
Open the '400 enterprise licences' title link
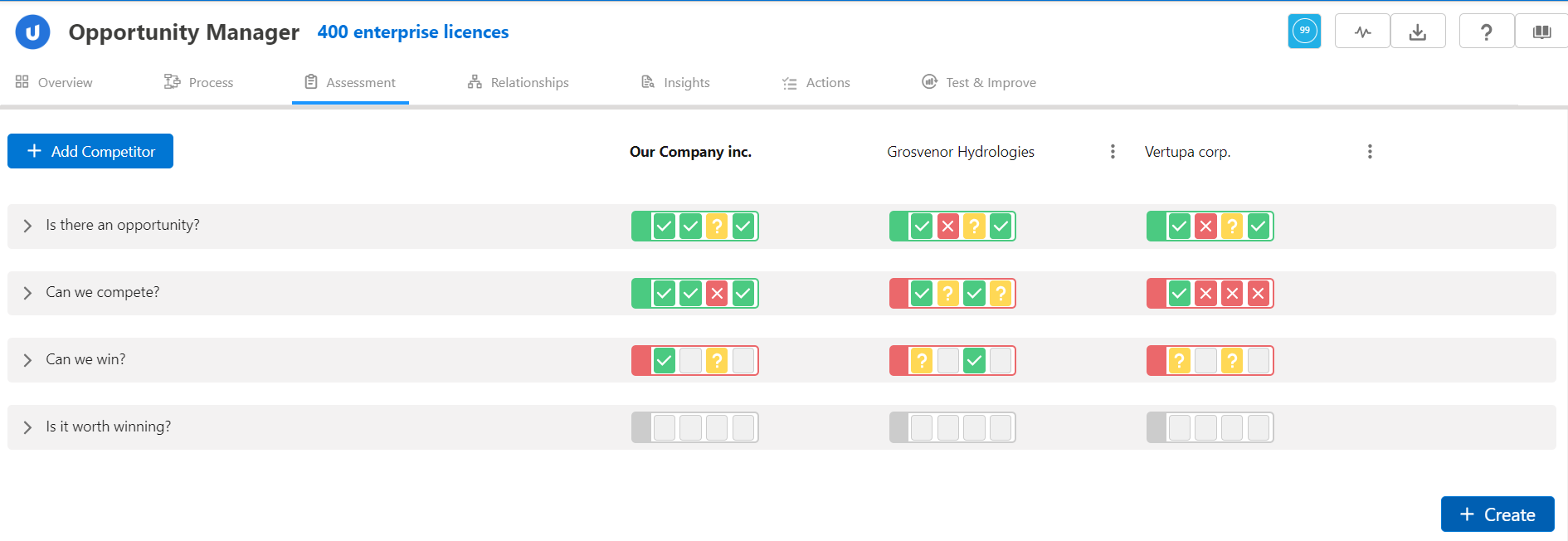click(412, 32)
